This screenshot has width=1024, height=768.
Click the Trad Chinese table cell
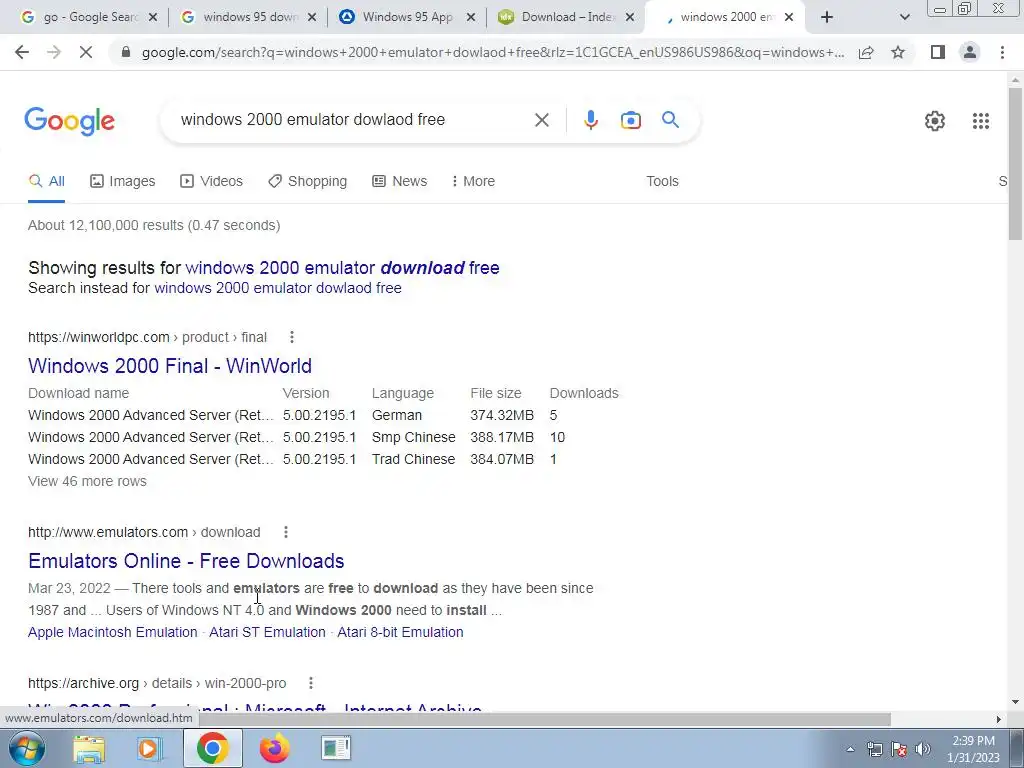(x=413, y=460)
